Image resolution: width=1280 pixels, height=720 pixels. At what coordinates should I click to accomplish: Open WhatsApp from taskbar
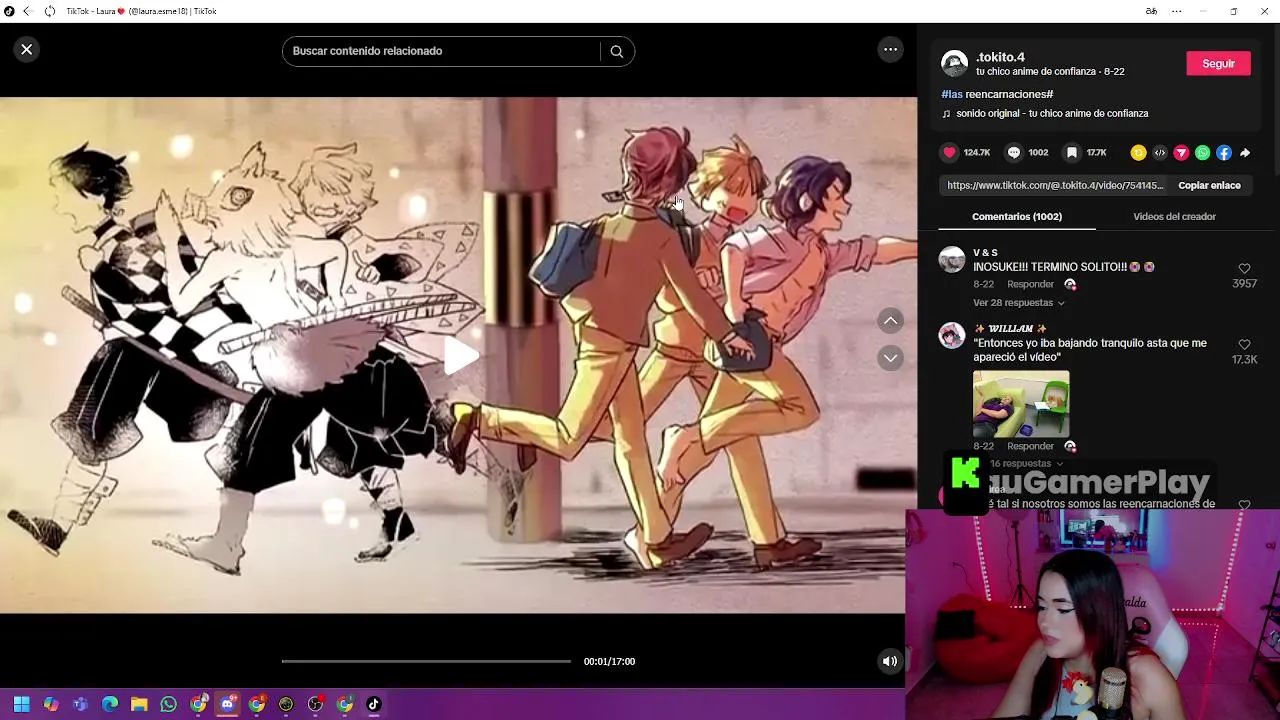(168, 704)
